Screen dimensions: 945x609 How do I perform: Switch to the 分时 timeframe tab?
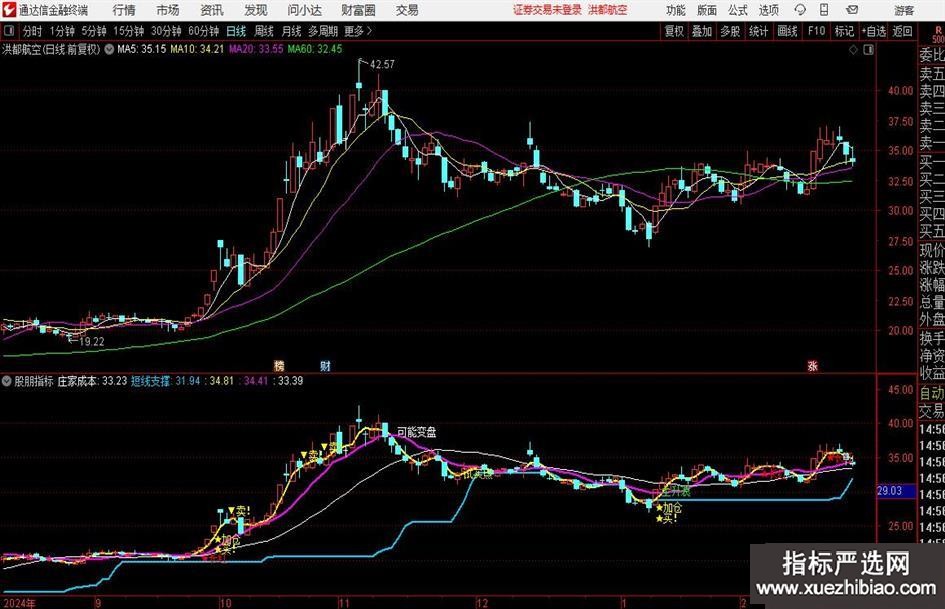[32, 31]
